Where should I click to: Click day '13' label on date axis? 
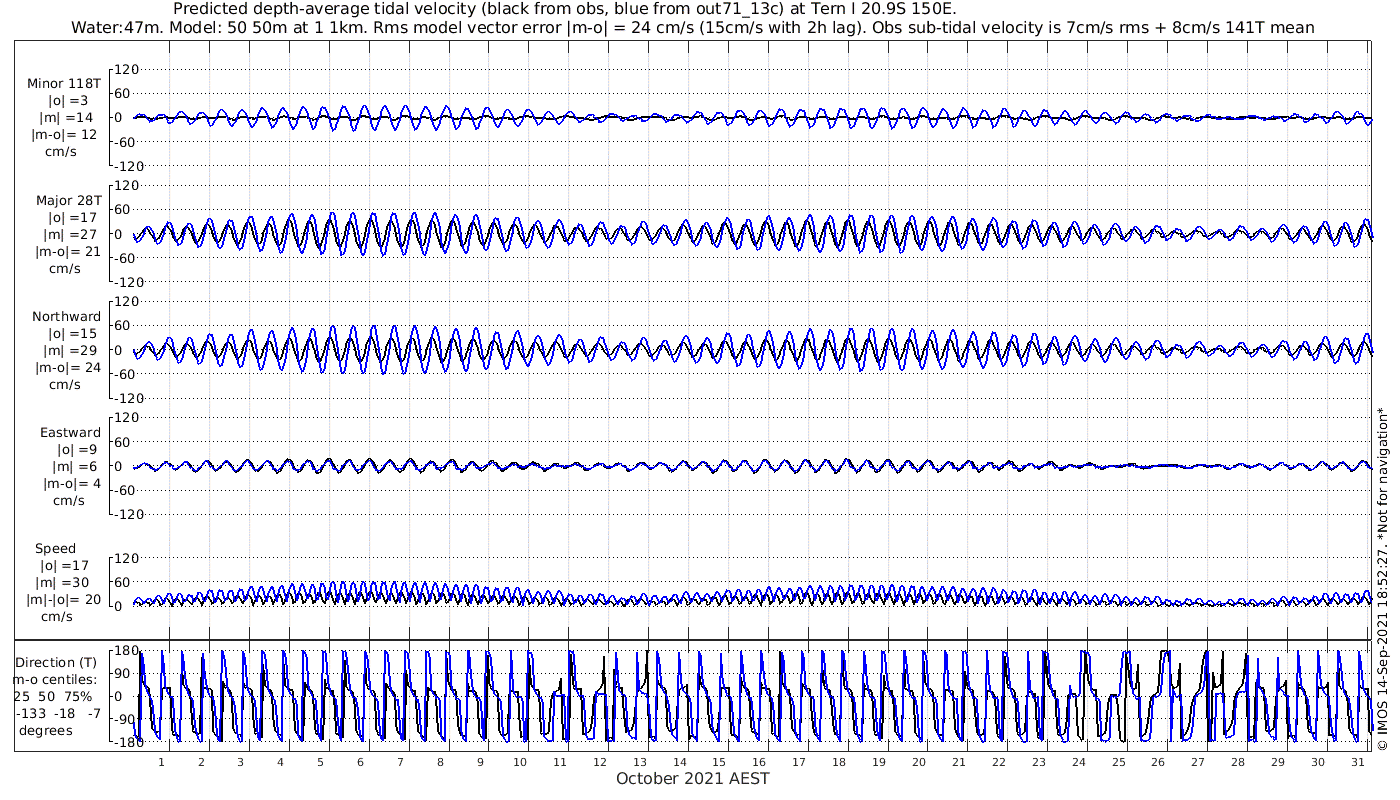click(639, 762)
